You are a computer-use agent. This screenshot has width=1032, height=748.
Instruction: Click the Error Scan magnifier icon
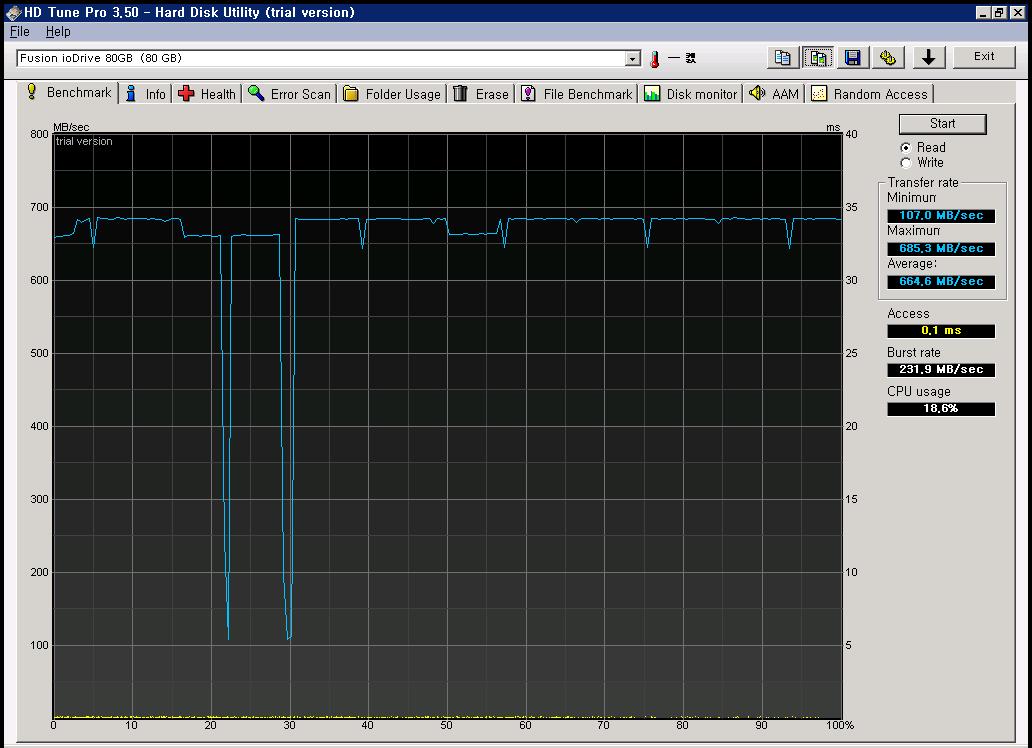pos(256,94)
